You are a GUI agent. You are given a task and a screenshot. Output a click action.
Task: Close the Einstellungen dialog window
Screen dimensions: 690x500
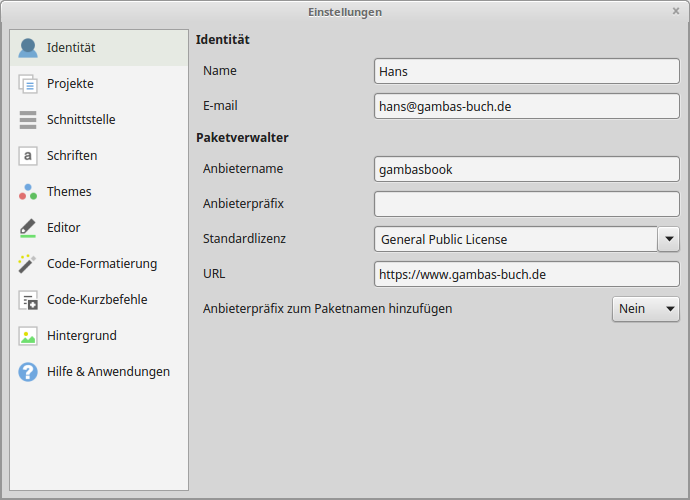tap(676, 11)
